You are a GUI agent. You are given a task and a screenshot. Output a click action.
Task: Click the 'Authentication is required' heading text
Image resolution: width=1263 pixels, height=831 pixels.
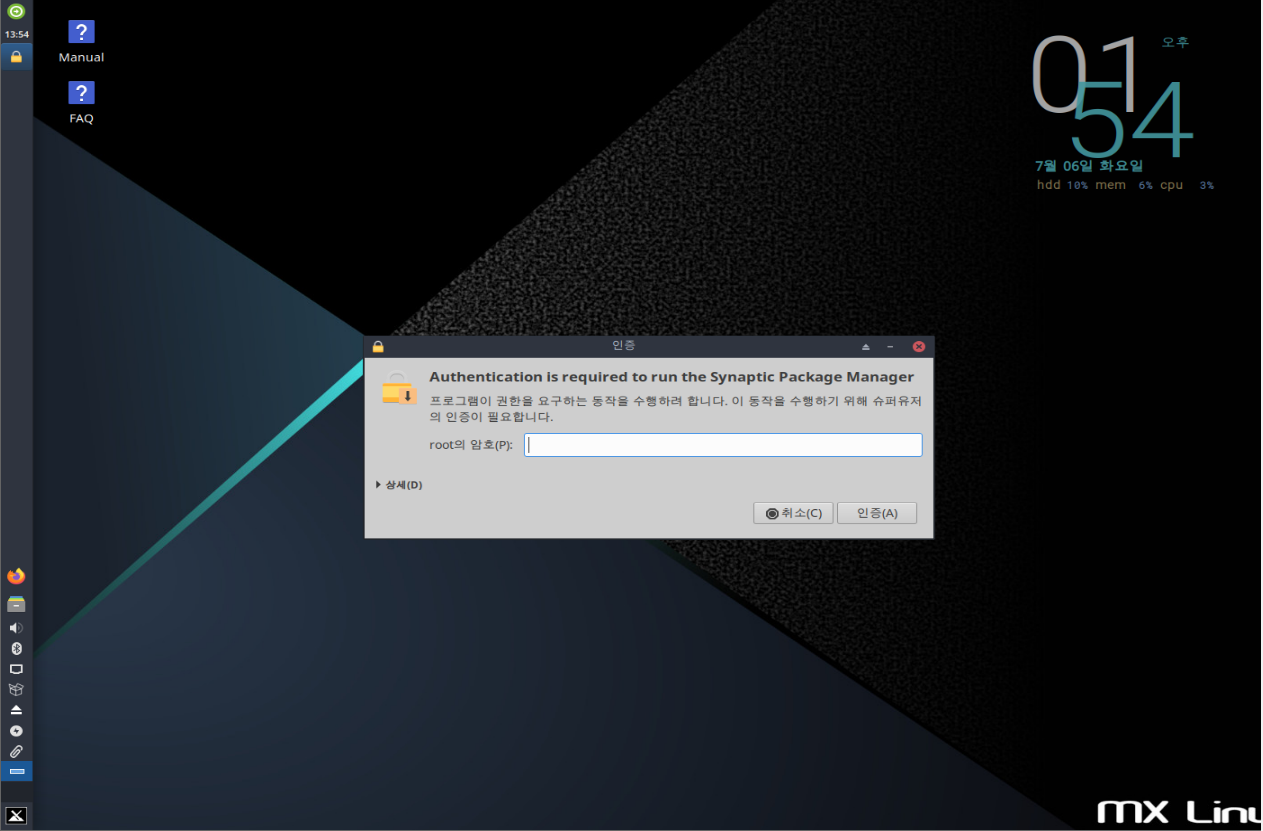pos(671,377)
